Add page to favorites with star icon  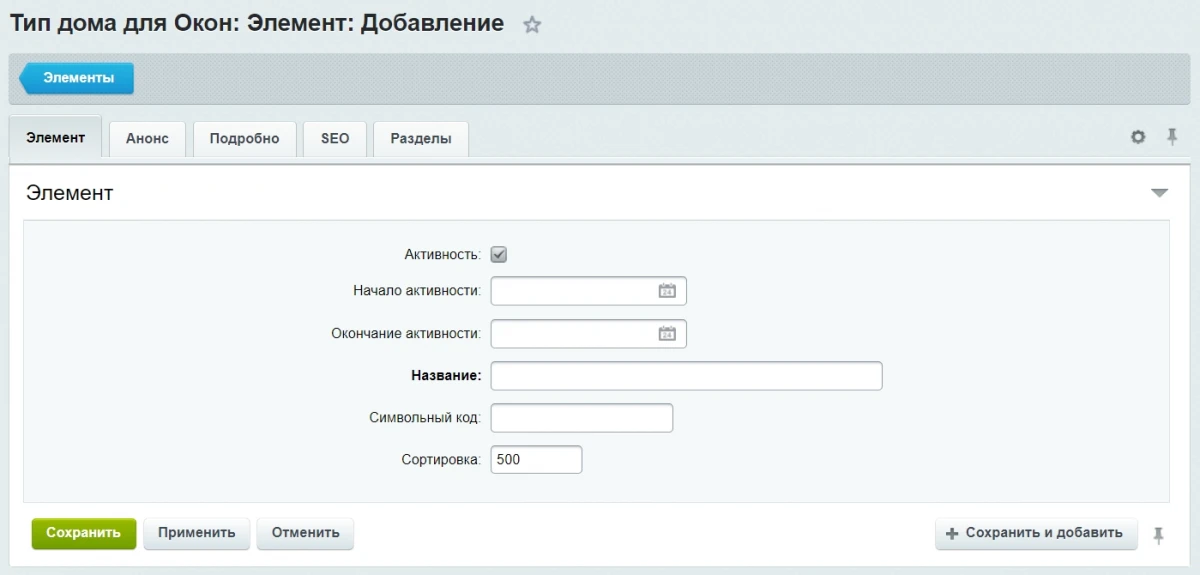point(532,26)
